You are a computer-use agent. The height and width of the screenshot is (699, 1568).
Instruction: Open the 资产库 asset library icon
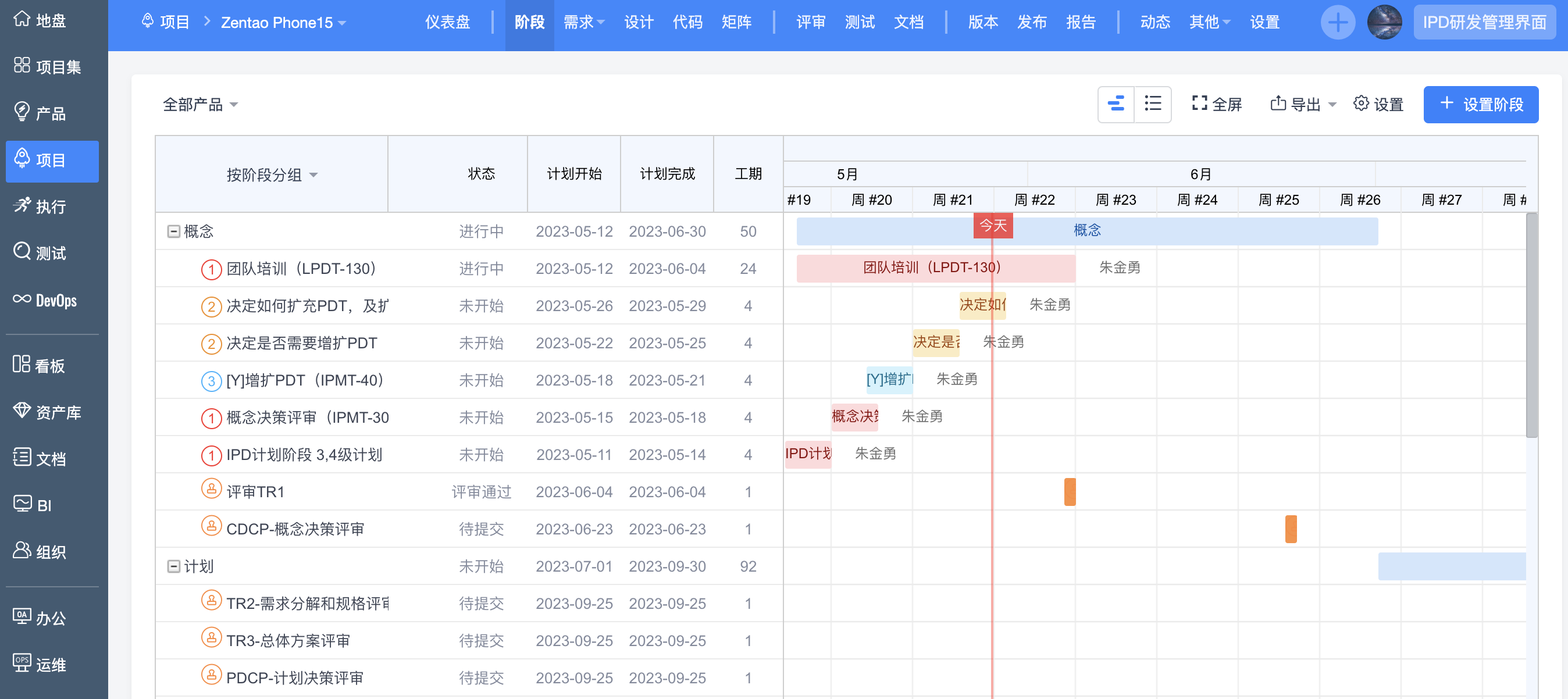pyautogui.click(x=22, y=411)
